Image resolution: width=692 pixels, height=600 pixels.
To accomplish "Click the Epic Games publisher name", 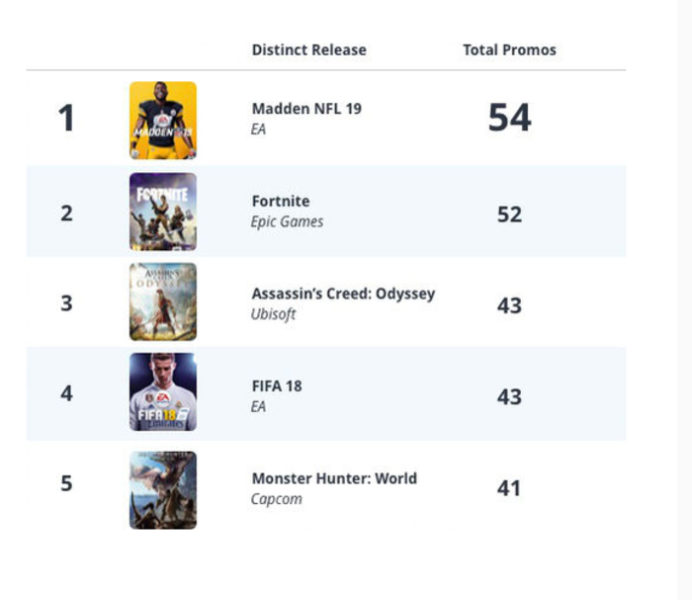I will click(x=287, y=222).
